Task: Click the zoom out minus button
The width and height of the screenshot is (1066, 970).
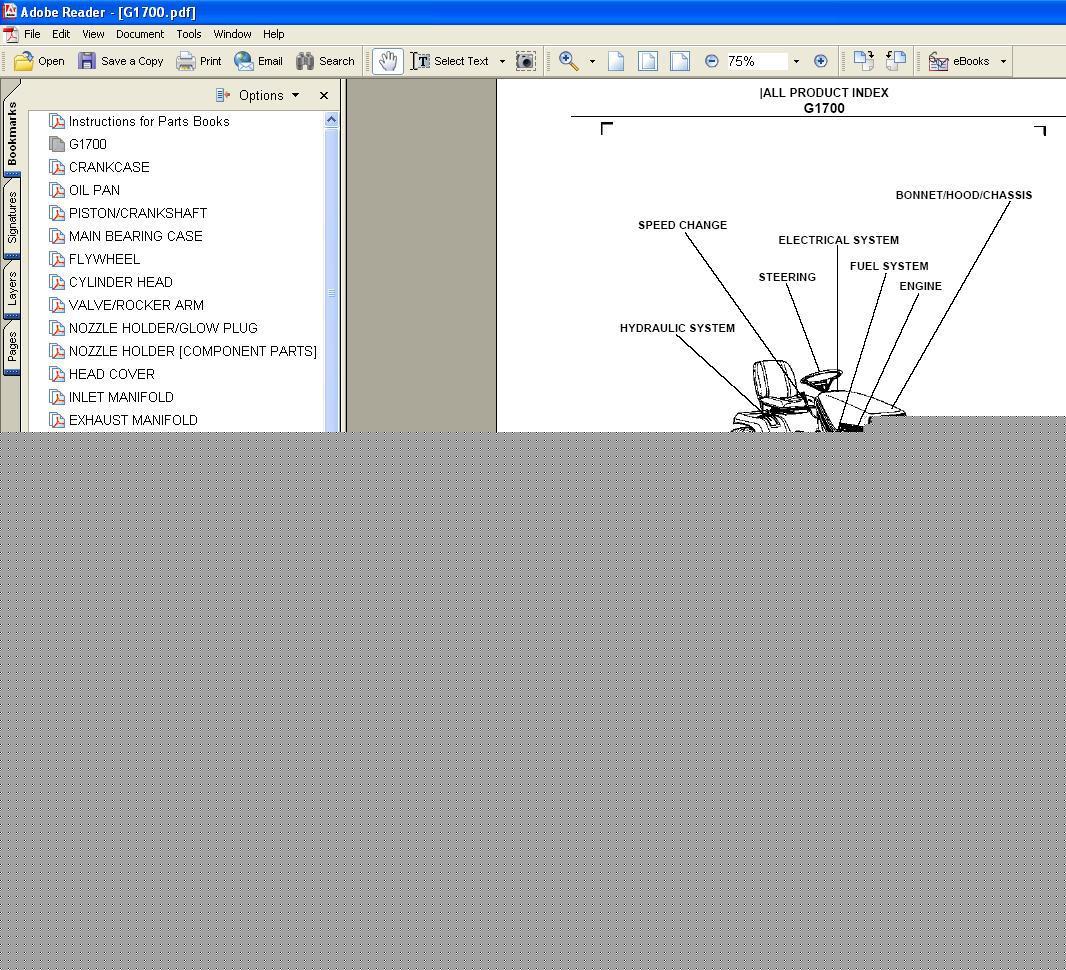Action: pyautogui.click(x=711, y=61)
